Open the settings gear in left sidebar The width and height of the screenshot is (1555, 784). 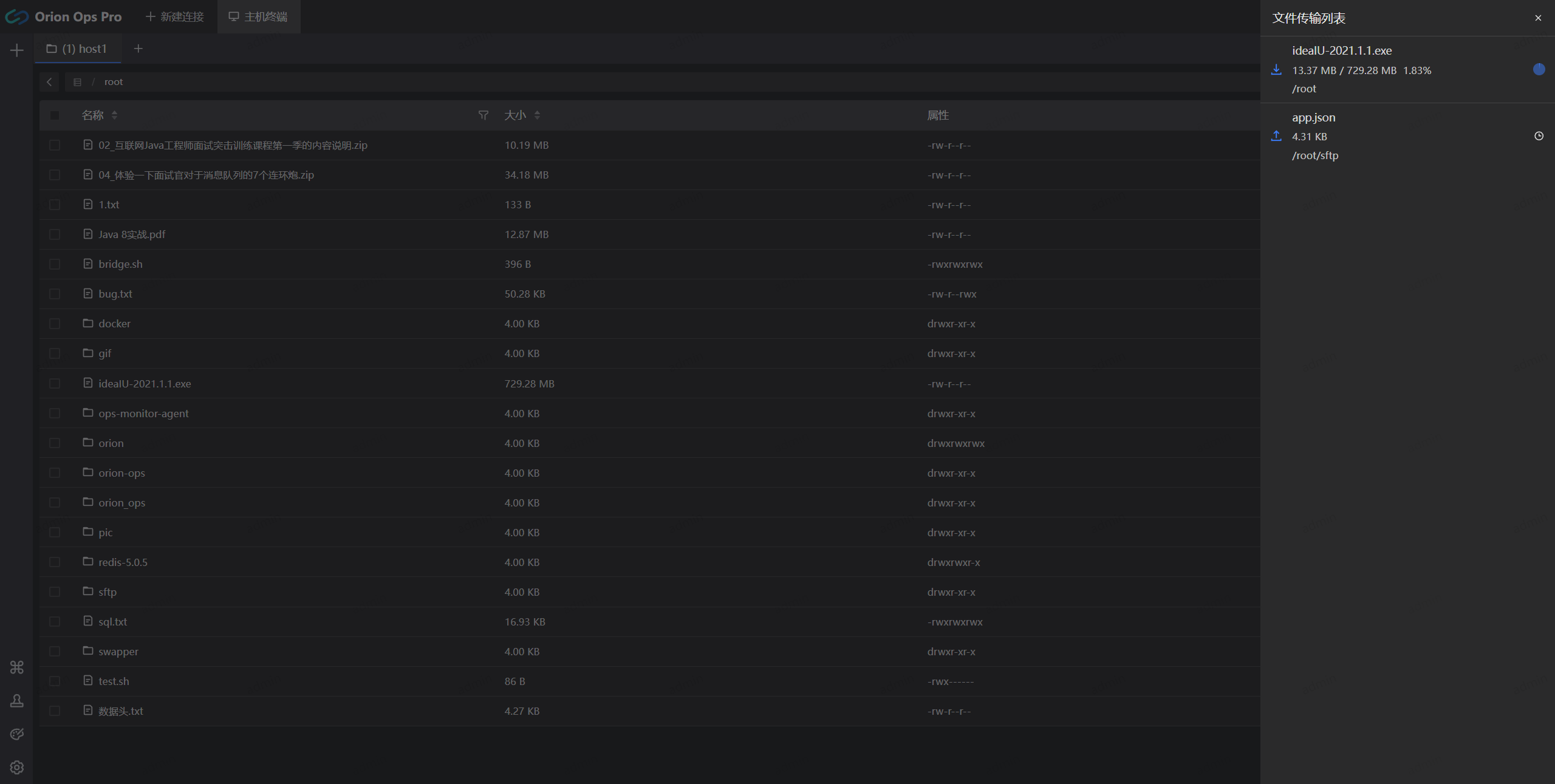(x=17, y=768)
